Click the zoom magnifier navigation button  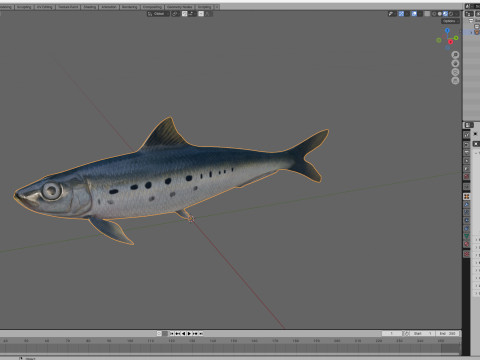455,55
